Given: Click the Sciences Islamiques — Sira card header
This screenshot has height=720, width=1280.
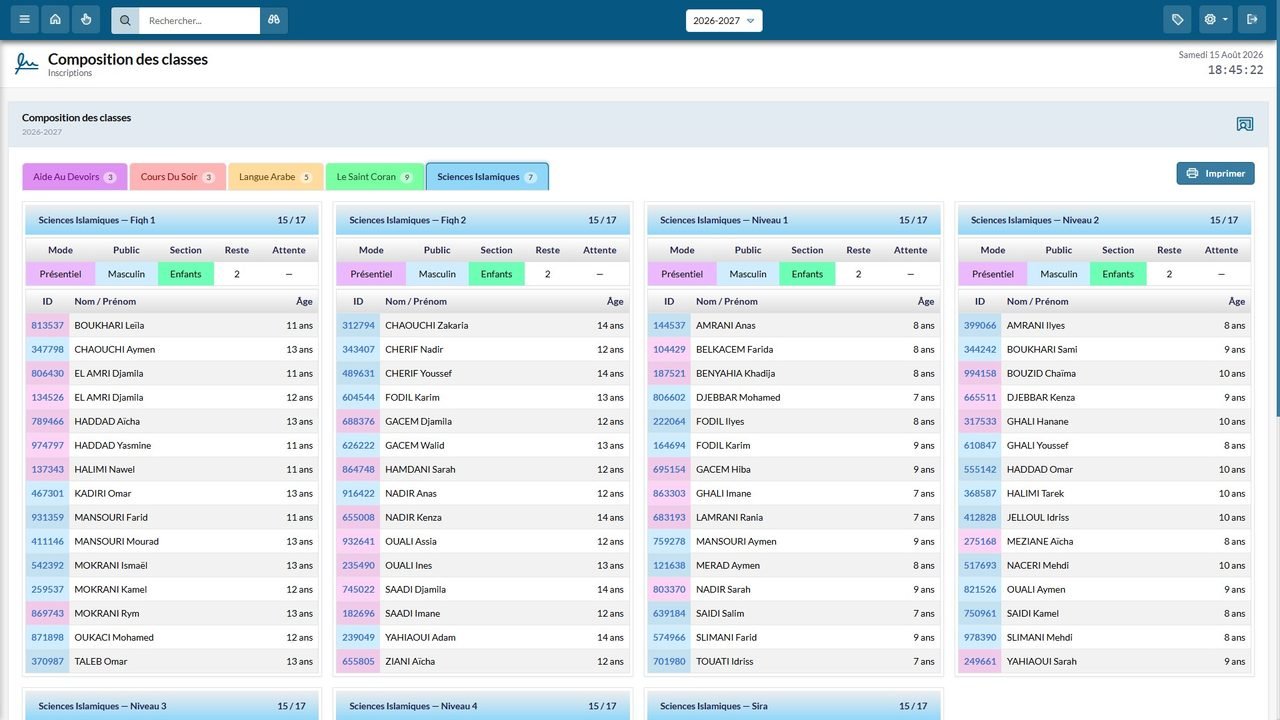Looking at the screenshot, I should click(794, 706).
